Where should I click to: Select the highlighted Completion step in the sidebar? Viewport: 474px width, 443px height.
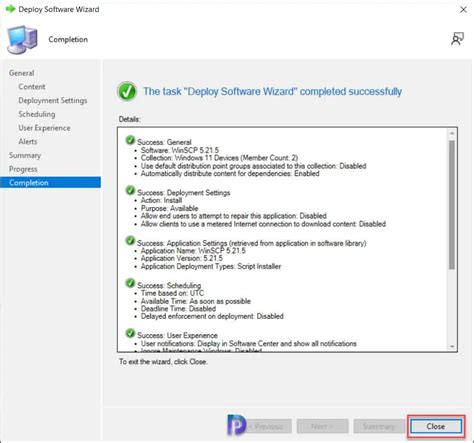coord(50,182)
